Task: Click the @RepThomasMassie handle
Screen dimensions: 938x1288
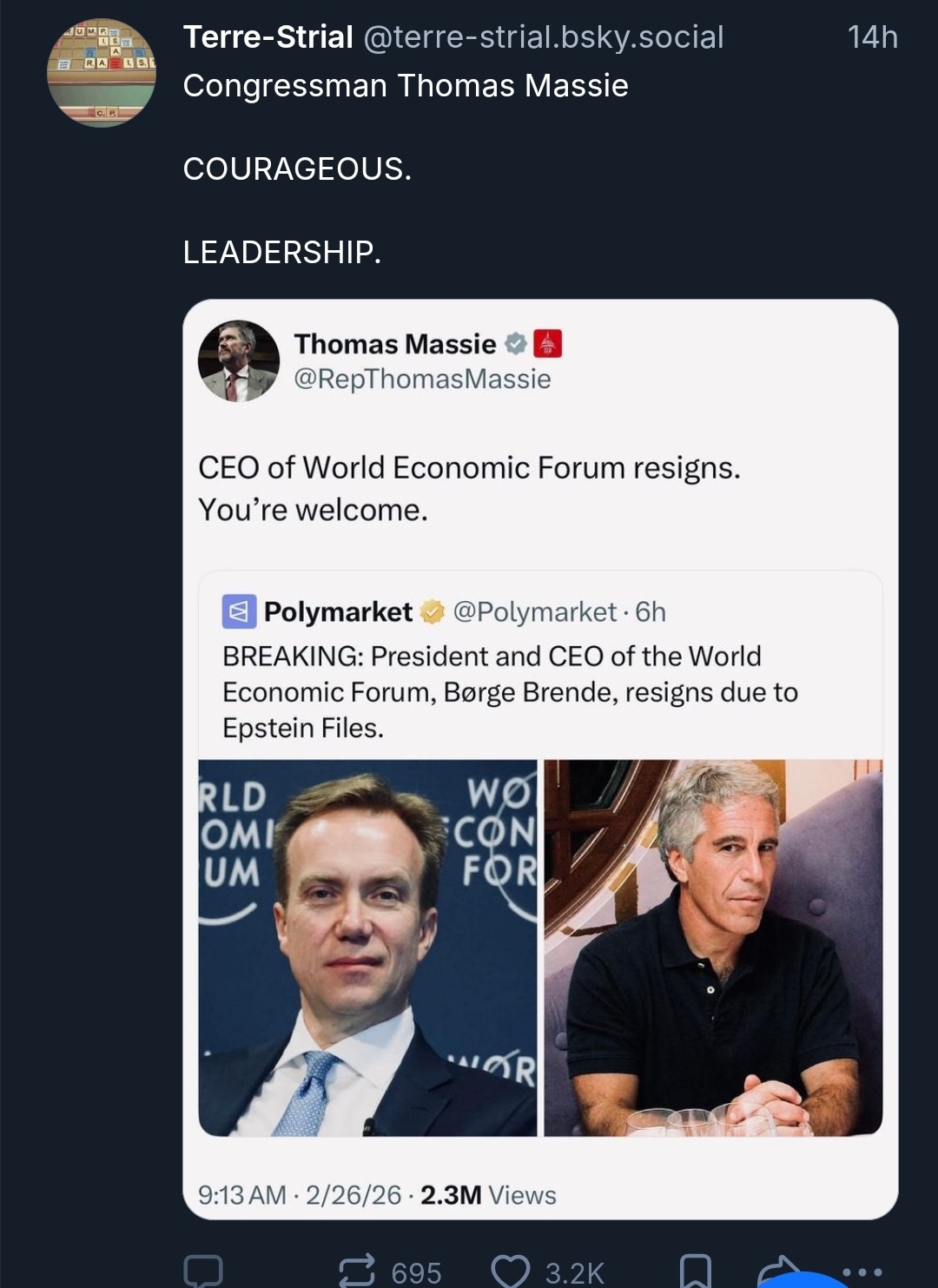Action: [x=422, y=379]
